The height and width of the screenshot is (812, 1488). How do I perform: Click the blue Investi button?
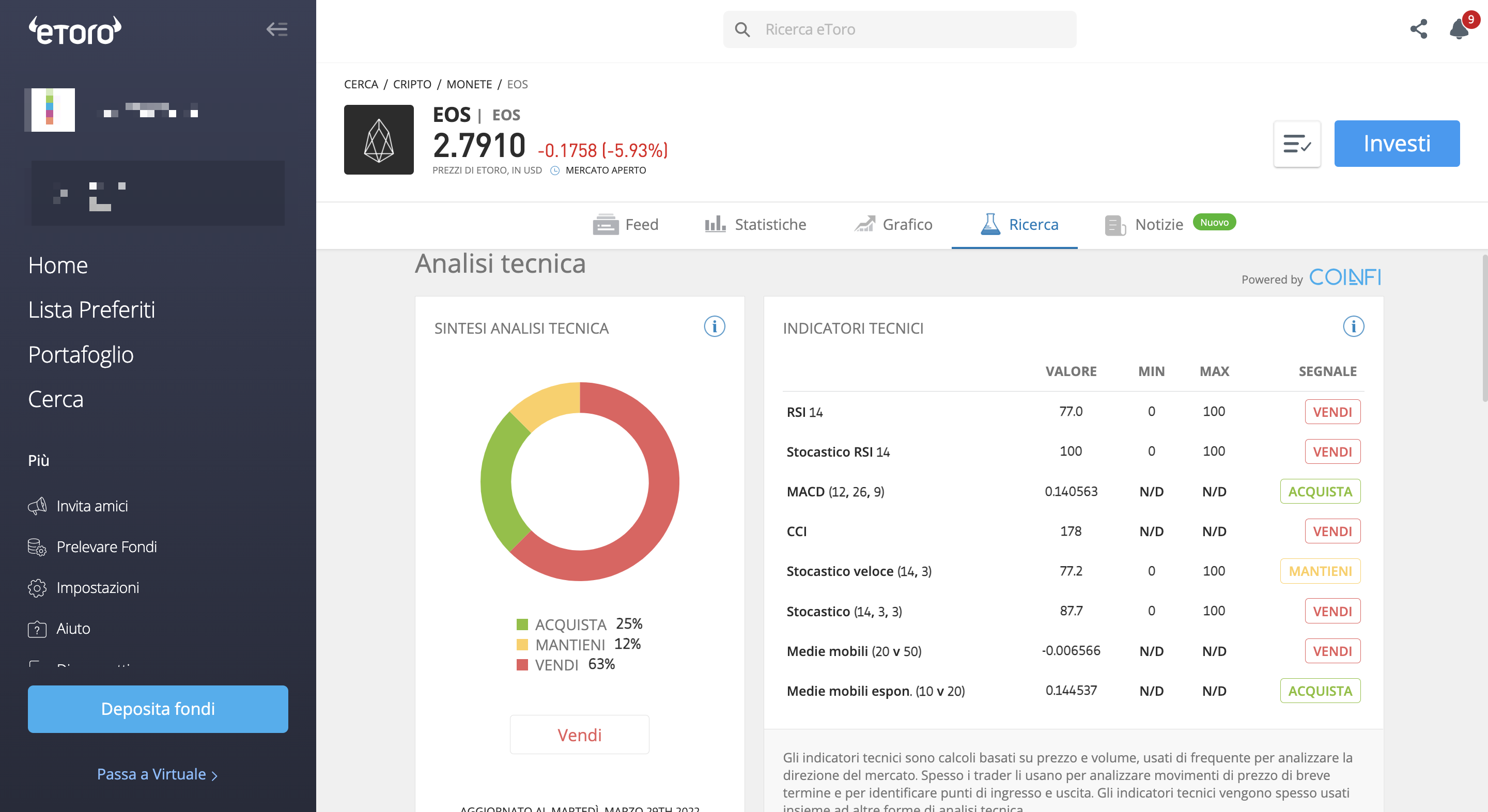coord(1397,144)
